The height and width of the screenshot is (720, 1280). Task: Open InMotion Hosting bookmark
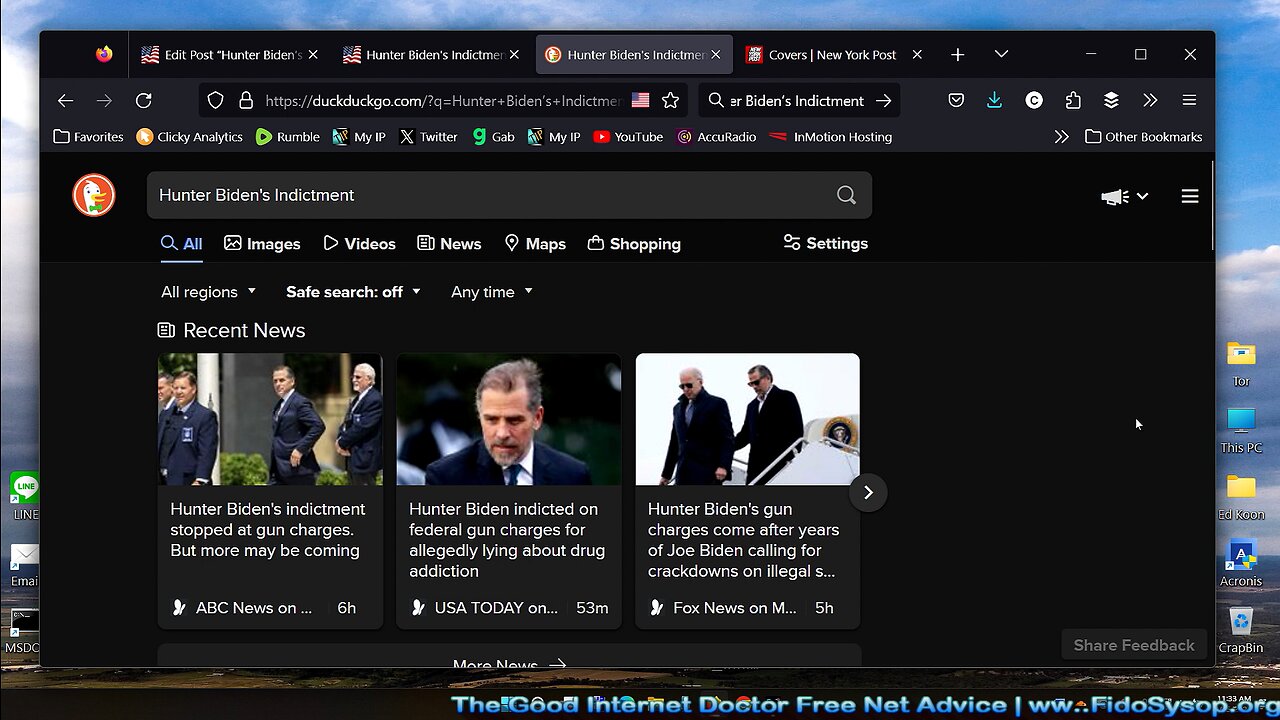(831, 137)
